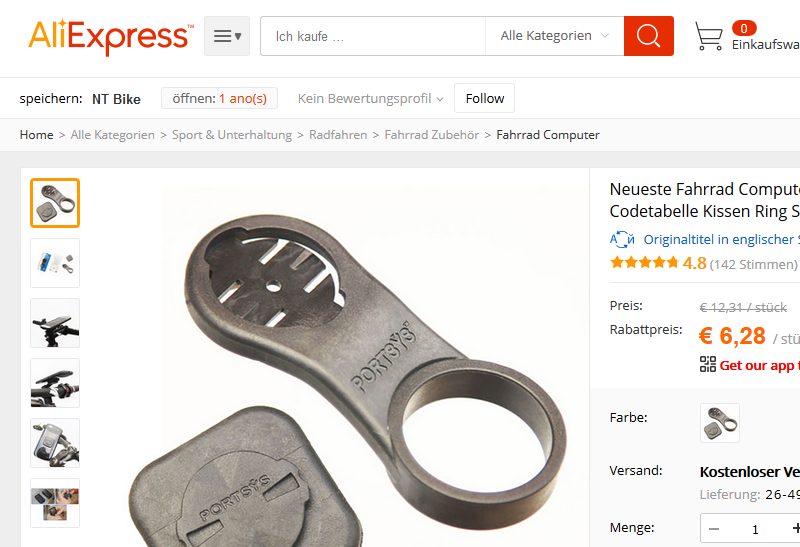View the package contents thumbnail
This screenshot has width=800, height=547.
(x=55, y=263)
